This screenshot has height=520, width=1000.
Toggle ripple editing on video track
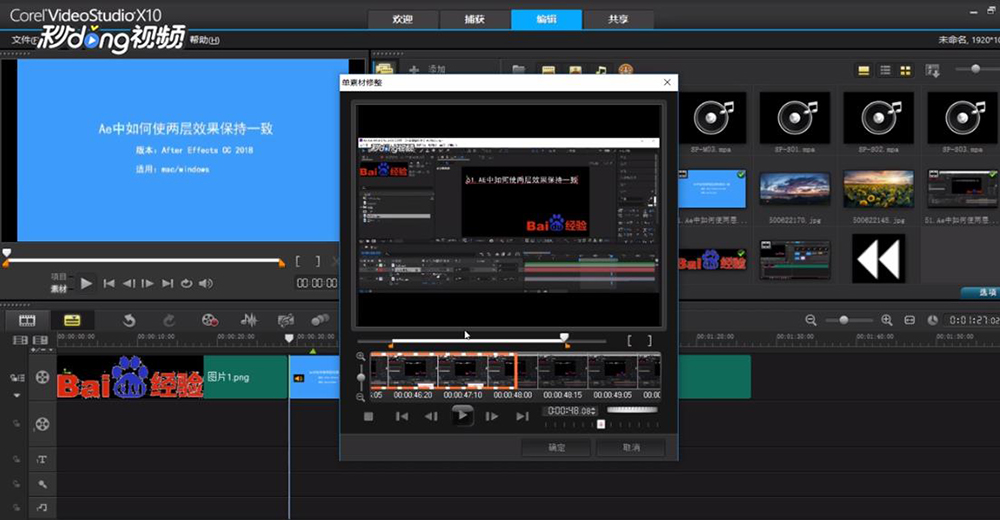(x=17, y=378)
